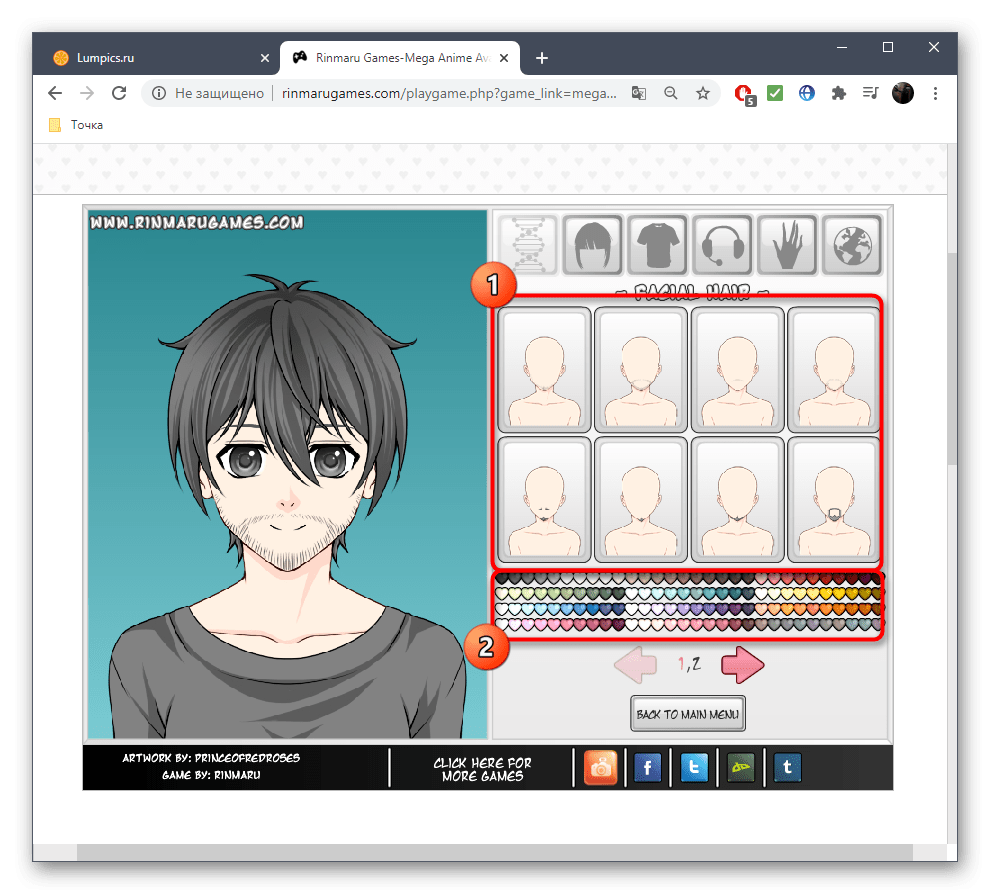This screenshot has height=894, width=990.
Task: Share via the Facebook icon
Action: pyautogui.click(x=648, y=768)
